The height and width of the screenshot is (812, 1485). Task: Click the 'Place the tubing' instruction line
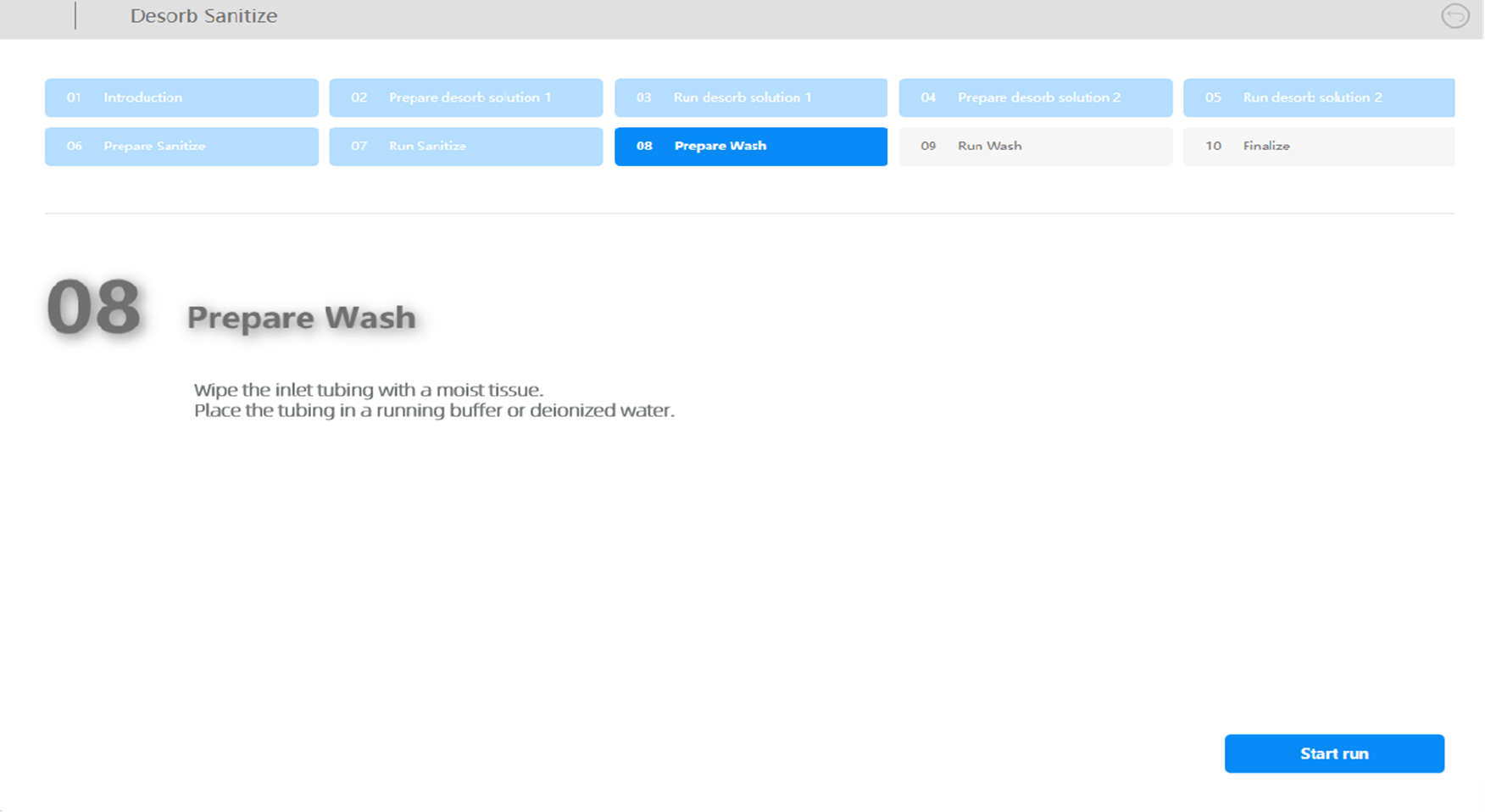point(434,411)
